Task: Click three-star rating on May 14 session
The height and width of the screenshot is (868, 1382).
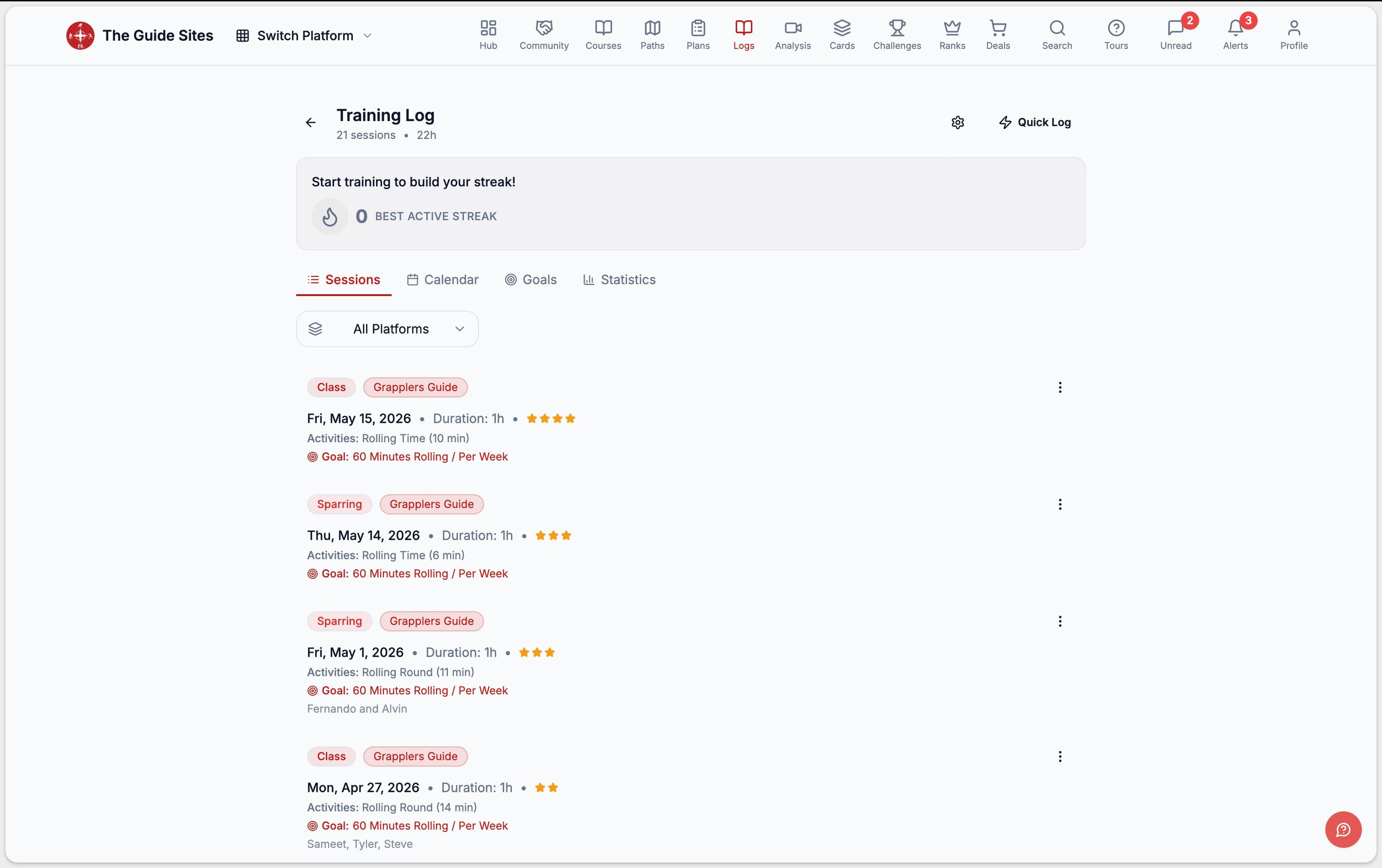Action: (553, 536)
